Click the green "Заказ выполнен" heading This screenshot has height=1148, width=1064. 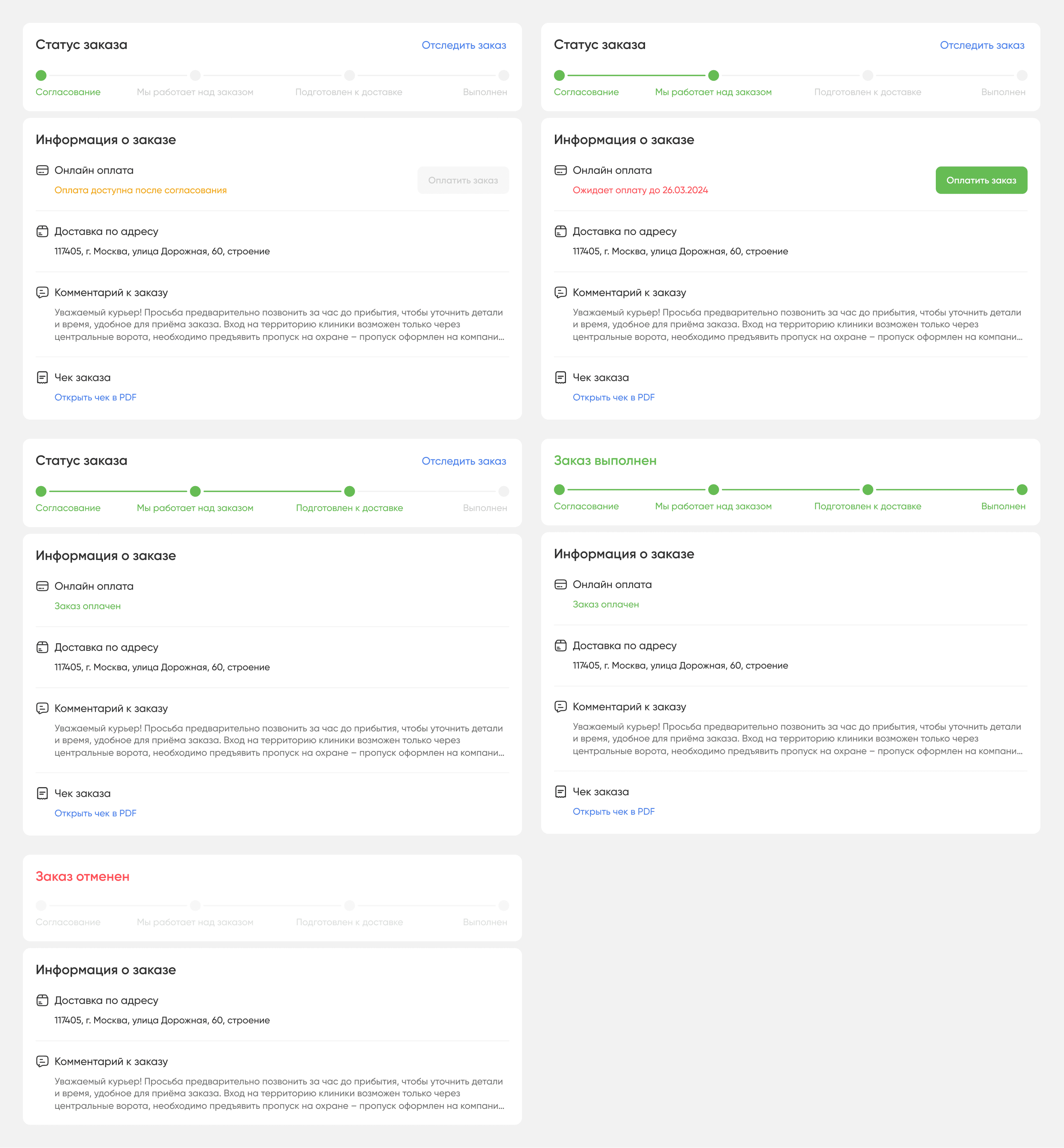[x=604, y=461]
